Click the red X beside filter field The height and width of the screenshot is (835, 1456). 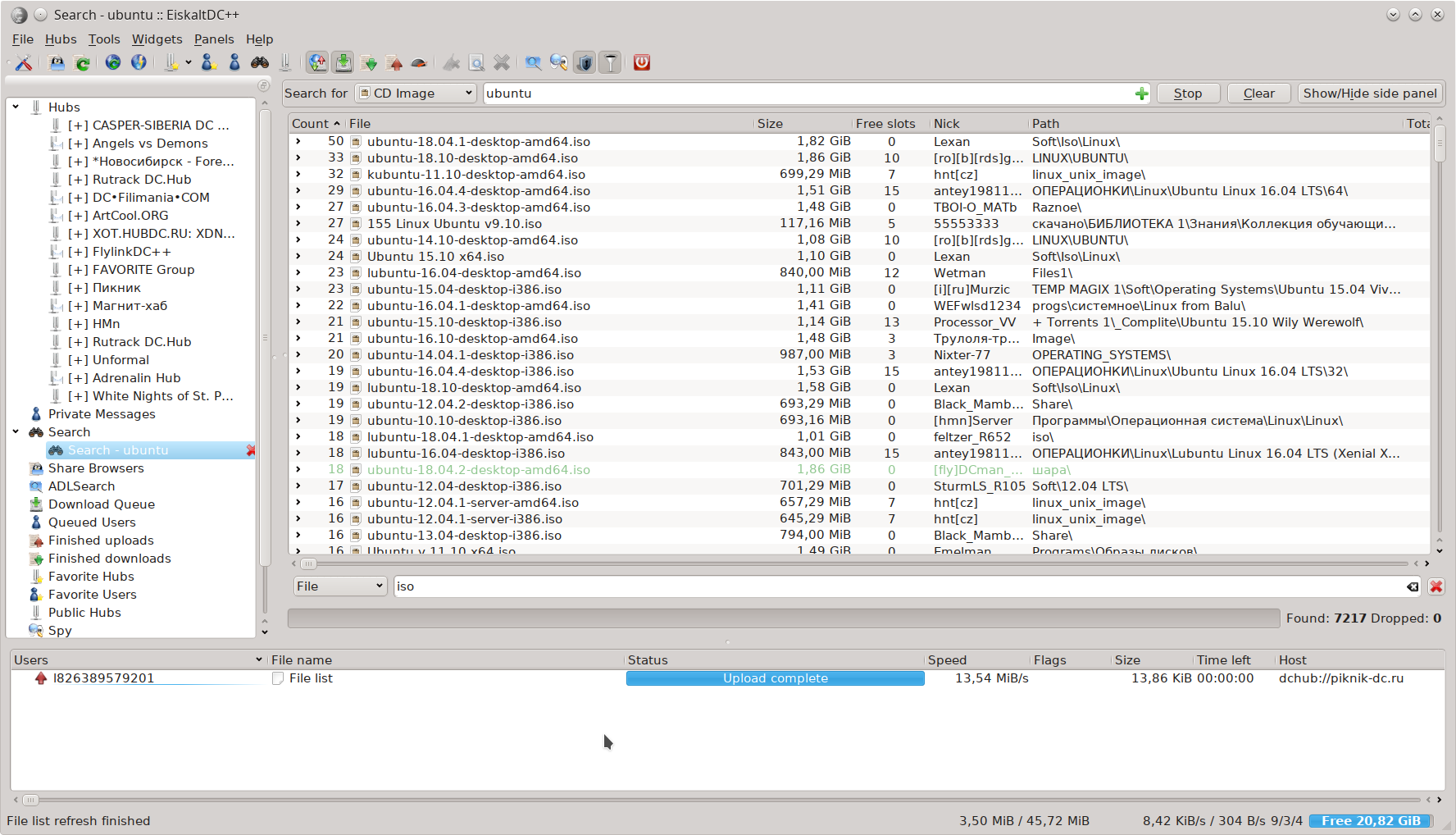(x=1436, y=586)
